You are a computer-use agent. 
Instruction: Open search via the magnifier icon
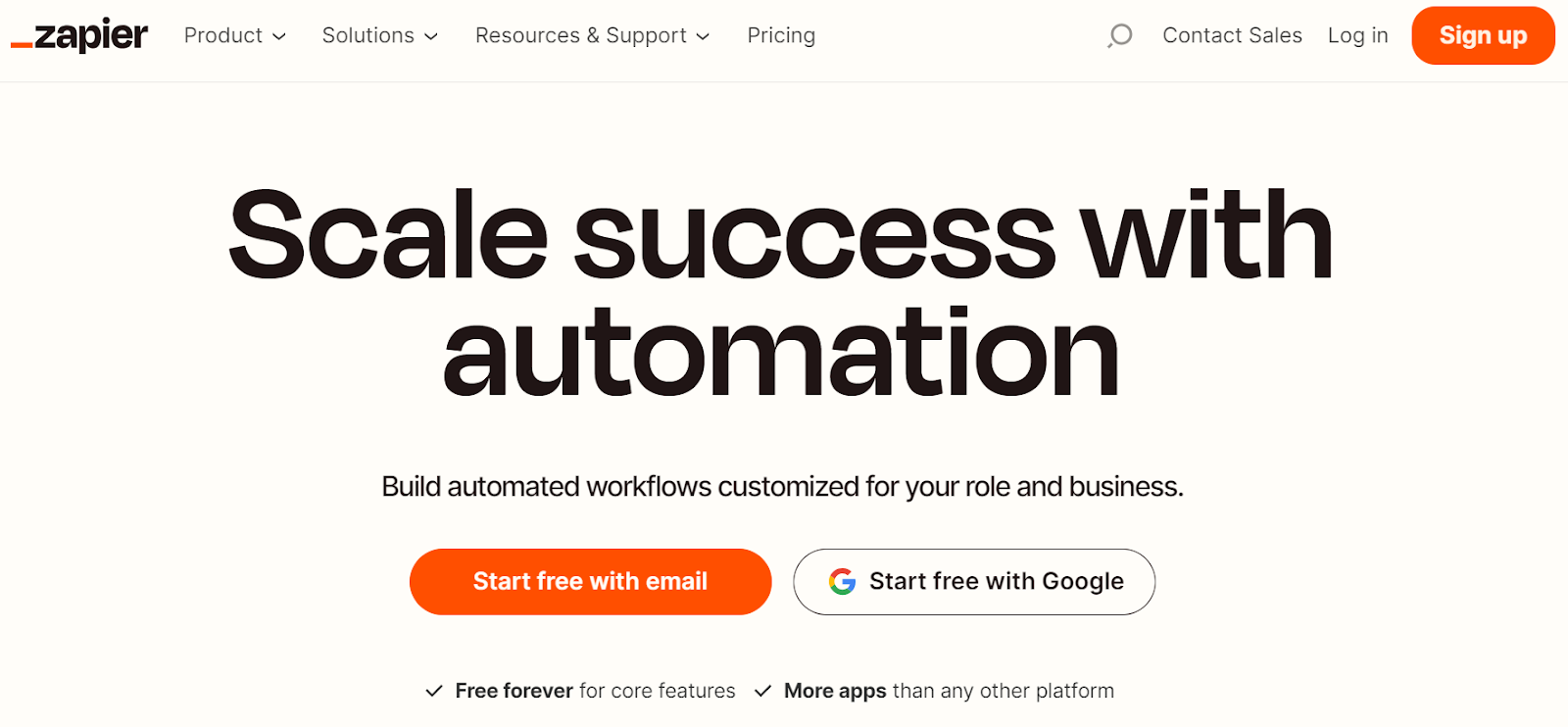[x=1119, y=36]
